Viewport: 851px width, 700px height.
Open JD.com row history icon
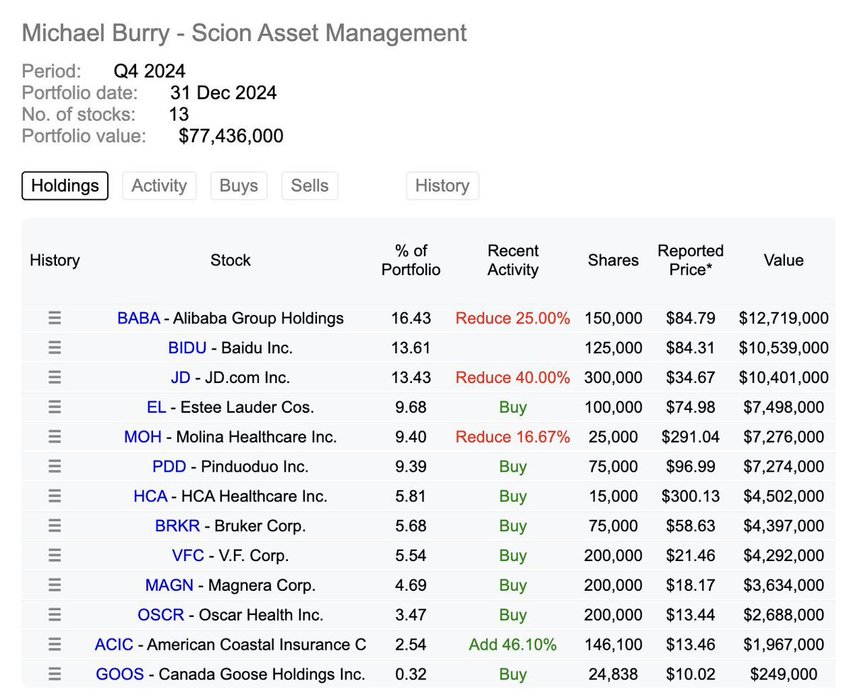55,377
